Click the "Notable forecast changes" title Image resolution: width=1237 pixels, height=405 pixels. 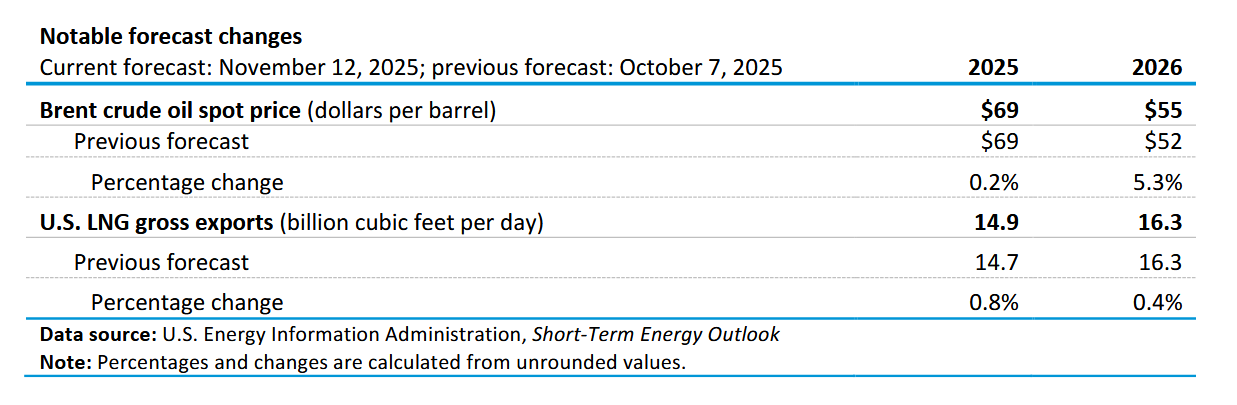point(170,37)
